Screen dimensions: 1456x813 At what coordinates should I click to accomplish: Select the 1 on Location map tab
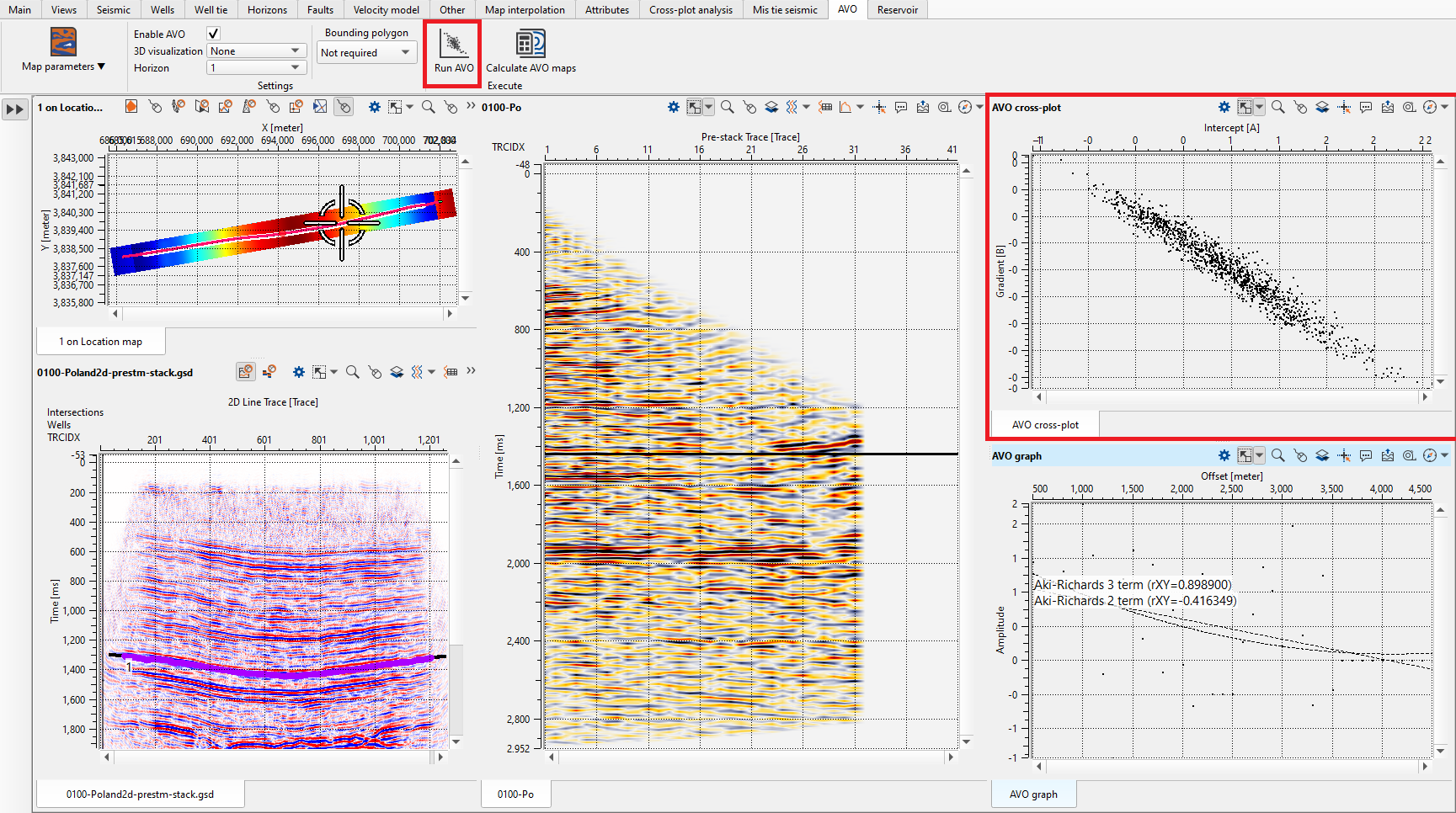click(100, 342)
